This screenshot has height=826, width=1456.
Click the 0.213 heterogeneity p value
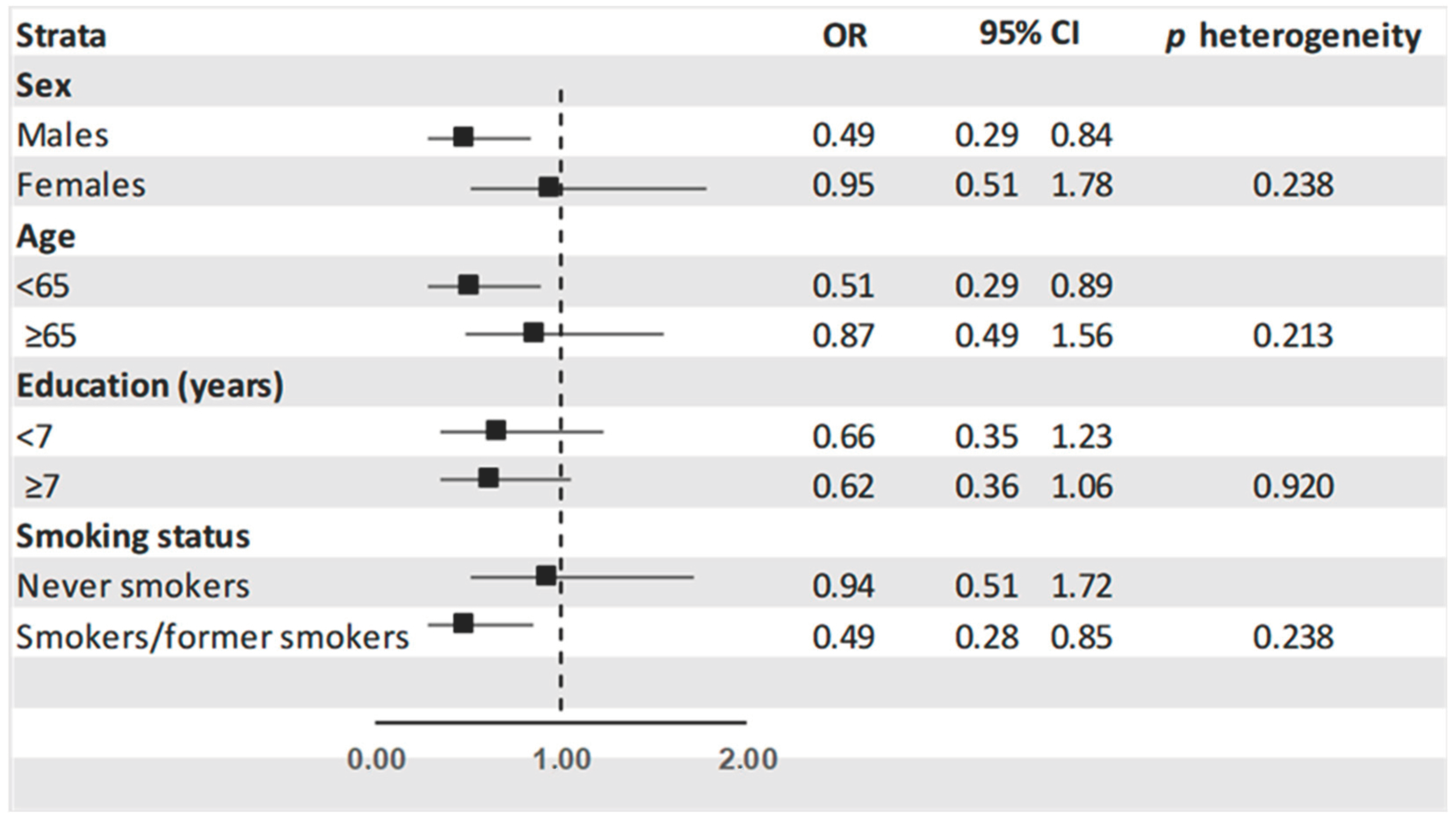pyautogui.click(x=1293, y=336)
